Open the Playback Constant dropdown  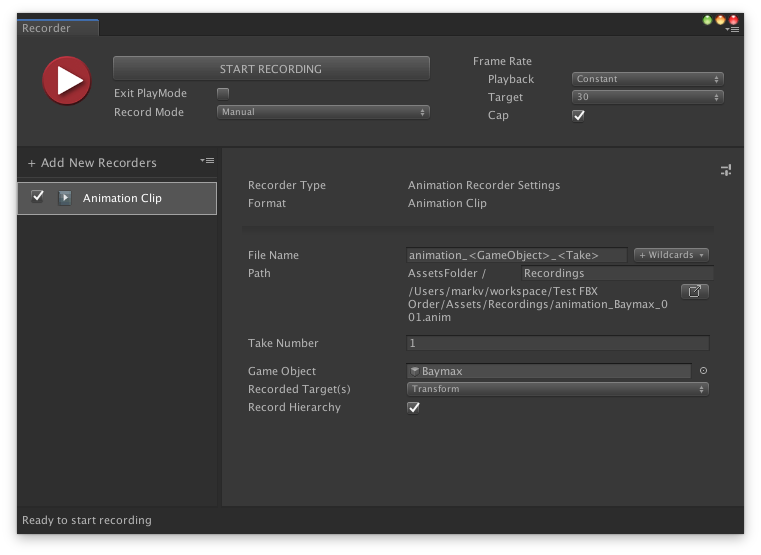point(647,79)
